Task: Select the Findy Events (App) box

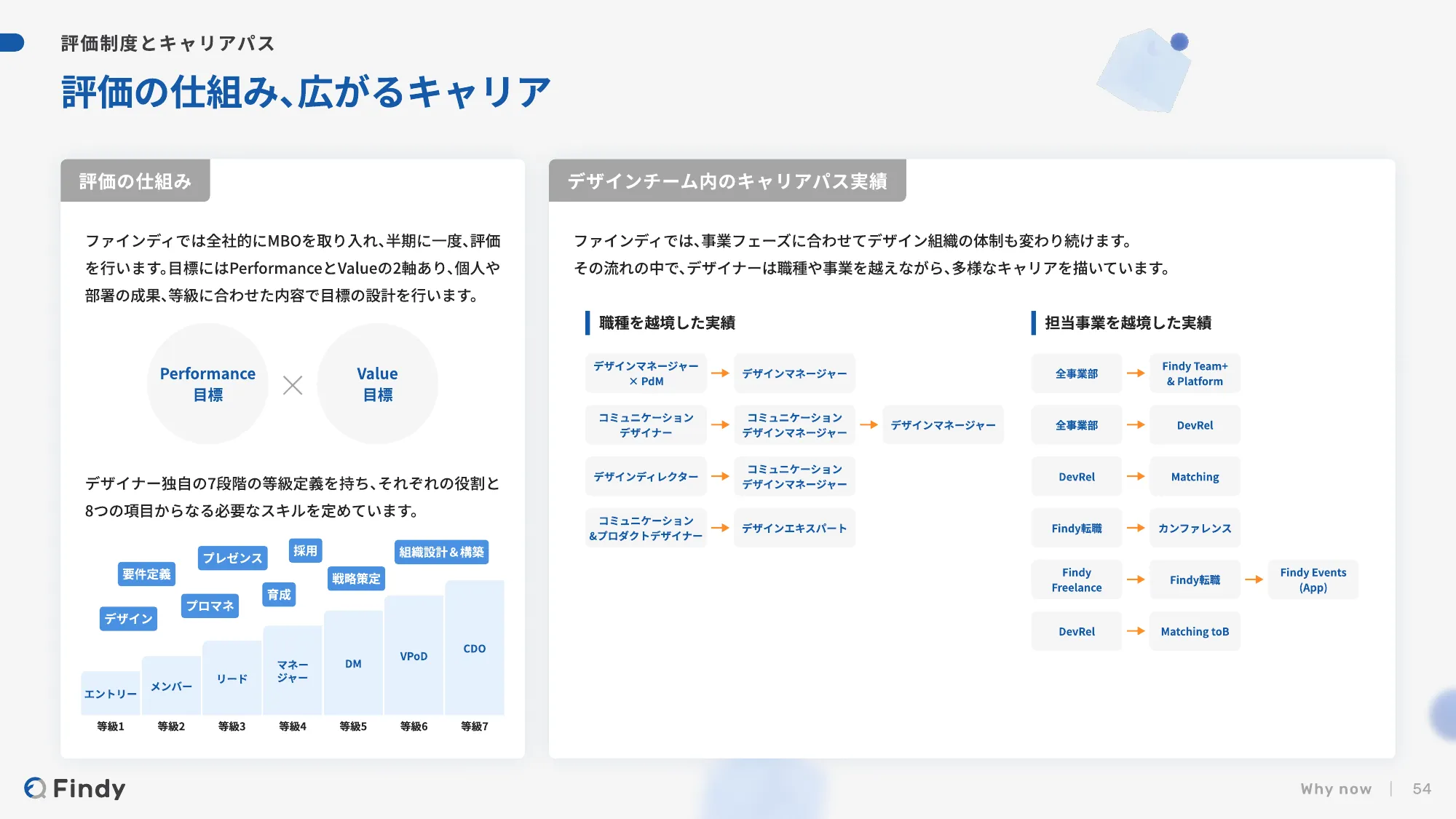Action: pyautogui.click(x=1313, y=579)
